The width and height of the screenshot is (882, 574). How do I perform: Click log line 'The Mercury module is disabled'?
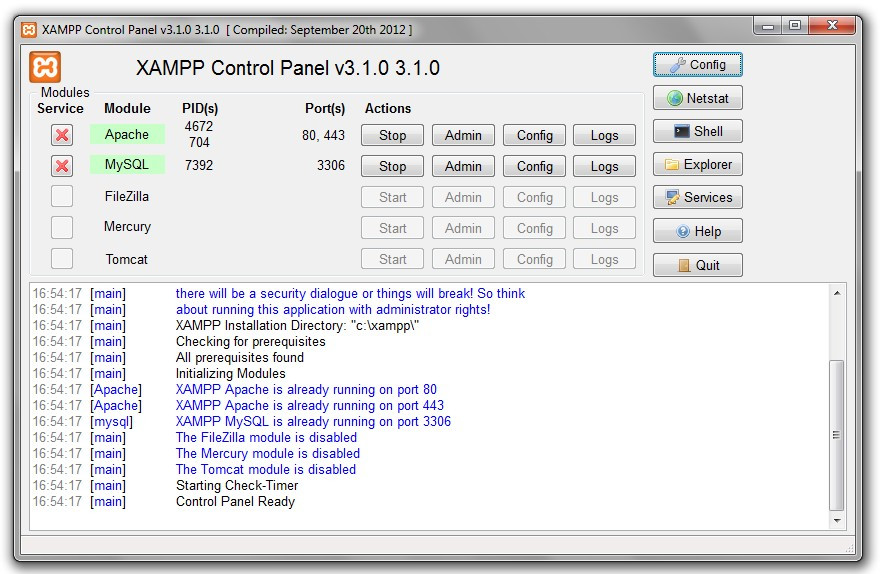coord(268,454)
